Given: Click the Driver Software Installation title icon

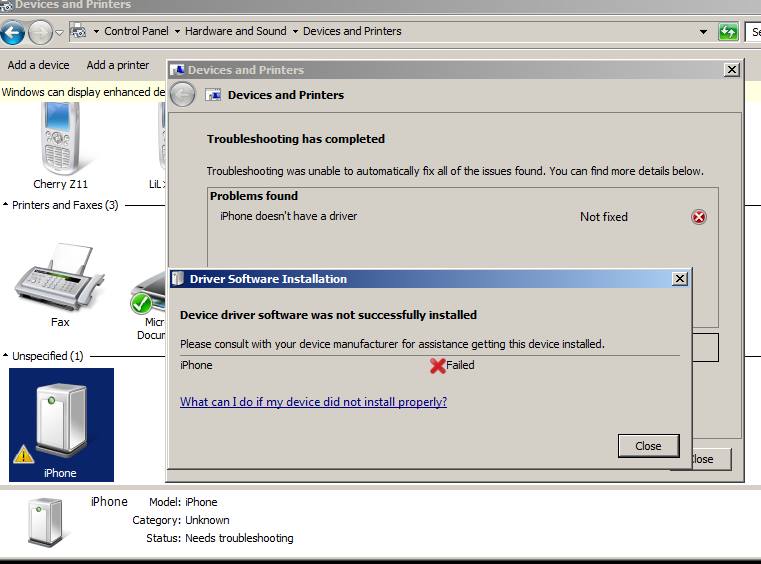Looking at the screenshot, I should 178,279.
